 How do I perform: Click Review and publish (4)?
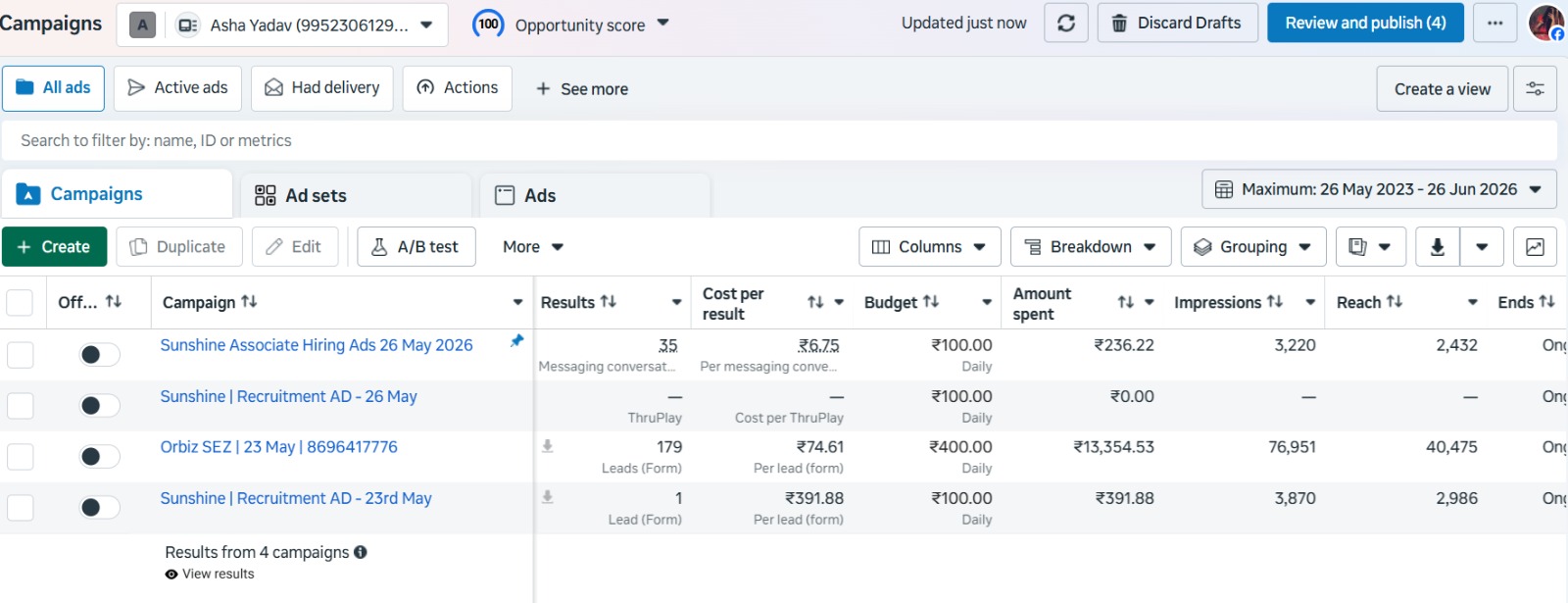(1365, 23)
